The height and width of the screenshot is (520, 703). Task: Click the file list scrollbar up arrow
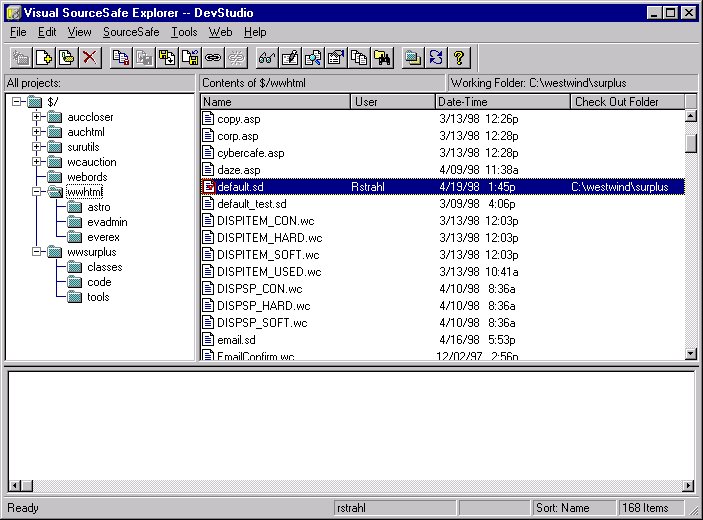click(x=691, y=117)
